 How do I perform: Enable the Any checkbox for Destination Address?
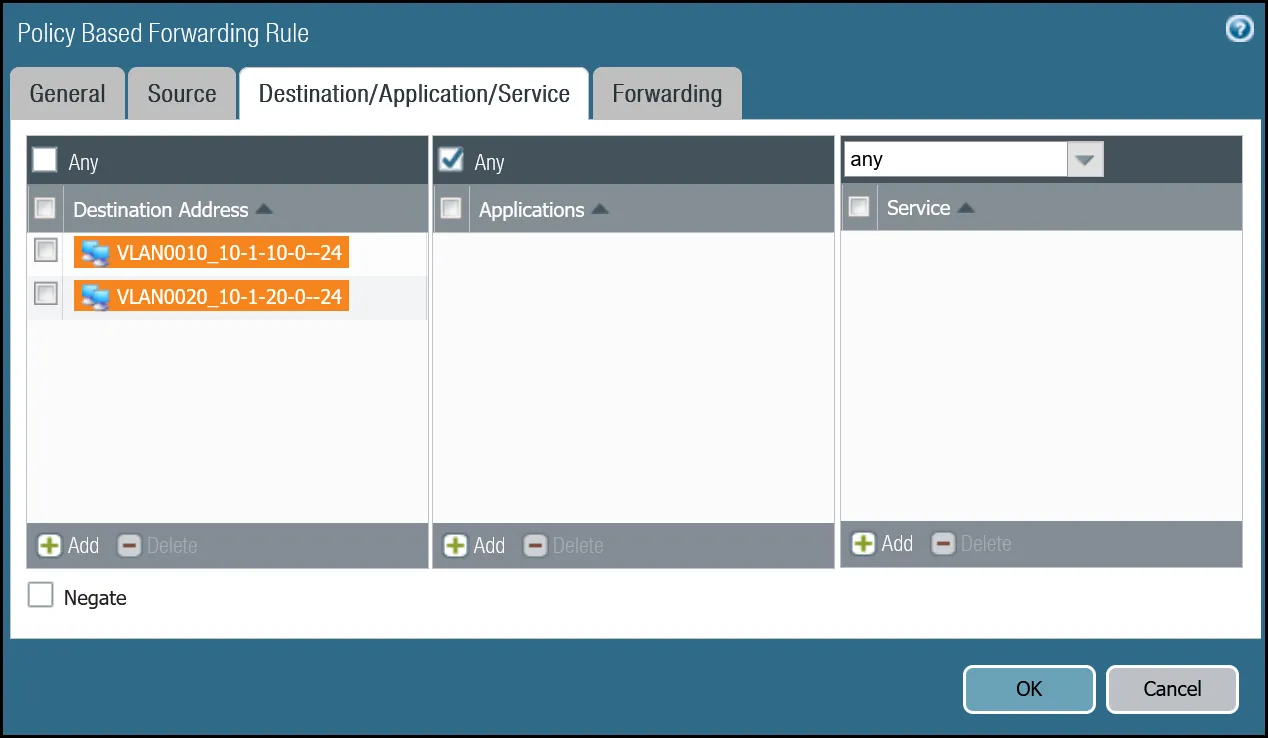(43, 158)
